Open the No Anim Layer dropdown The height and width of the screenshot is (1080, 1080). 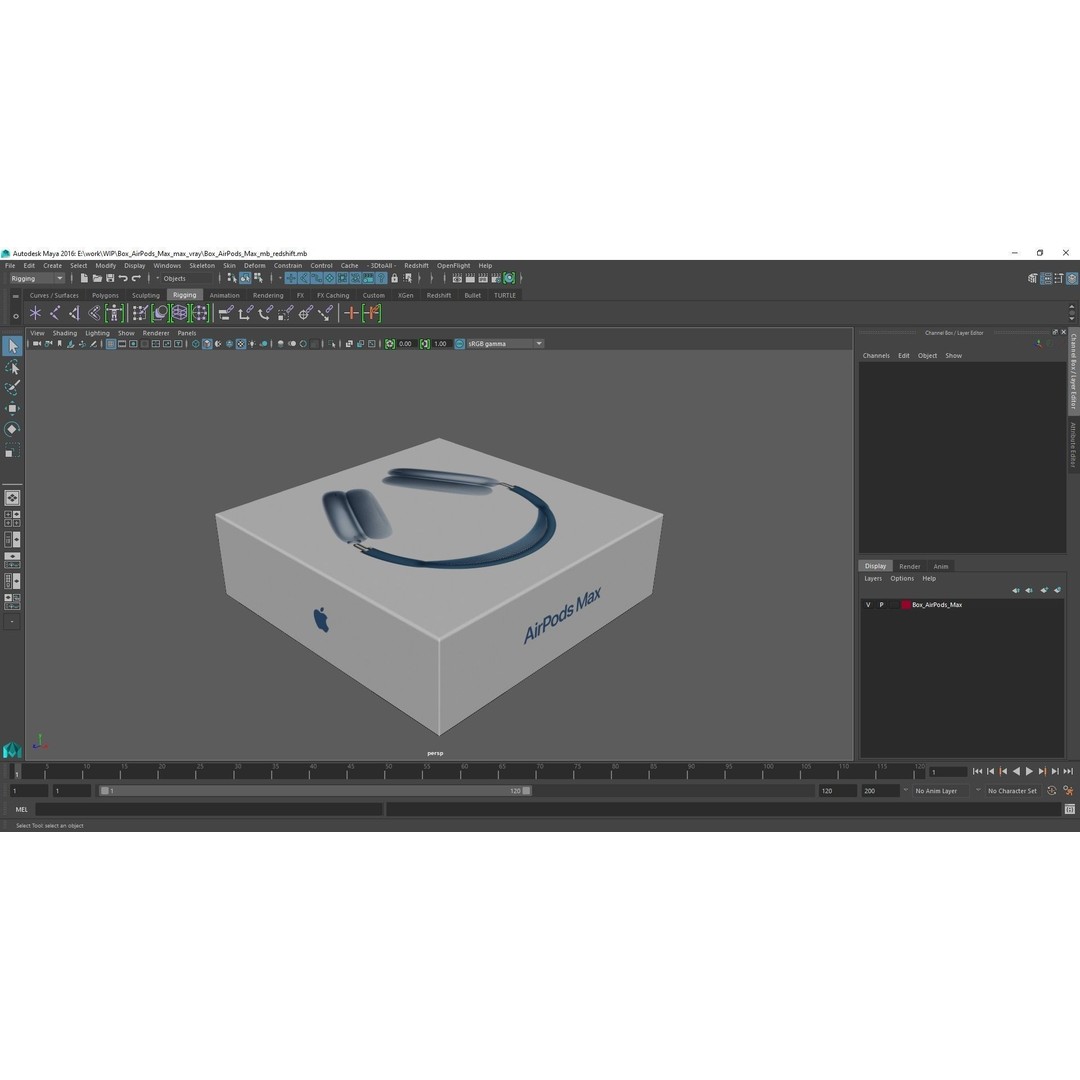(x=941, y=791)
